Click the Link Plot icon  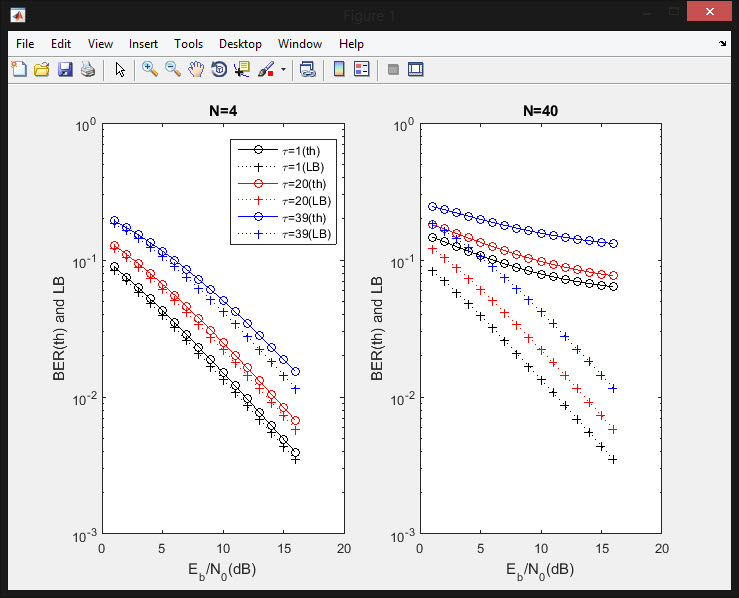tap(307, 69)
